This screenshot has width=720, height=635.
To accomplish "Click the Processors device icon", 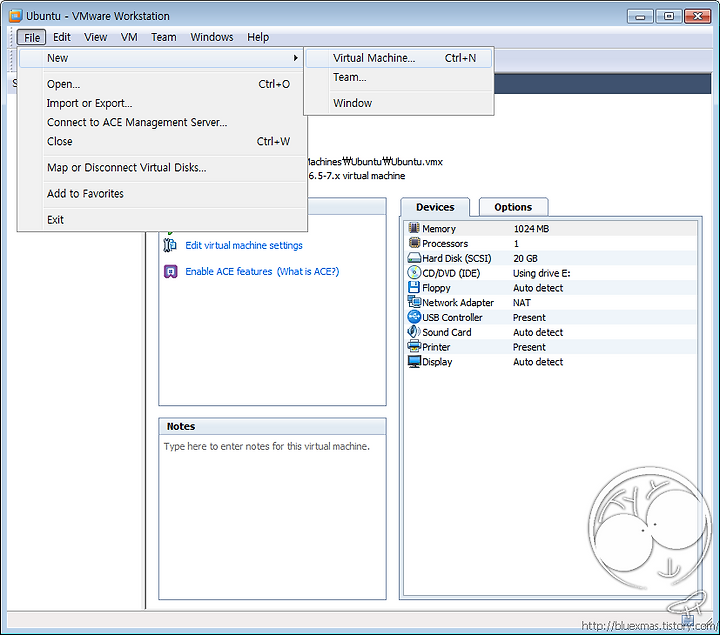I will pyautogui.click(x=414, y=243).
